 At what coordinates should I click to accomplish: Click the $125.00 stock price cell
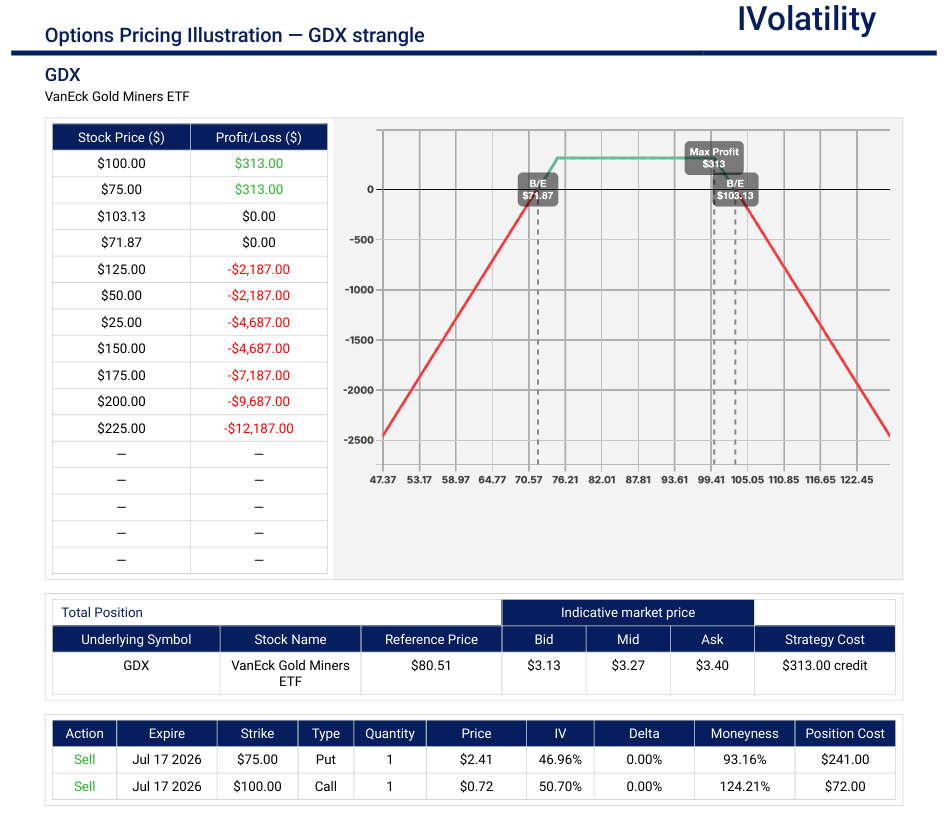click(121, 269)
